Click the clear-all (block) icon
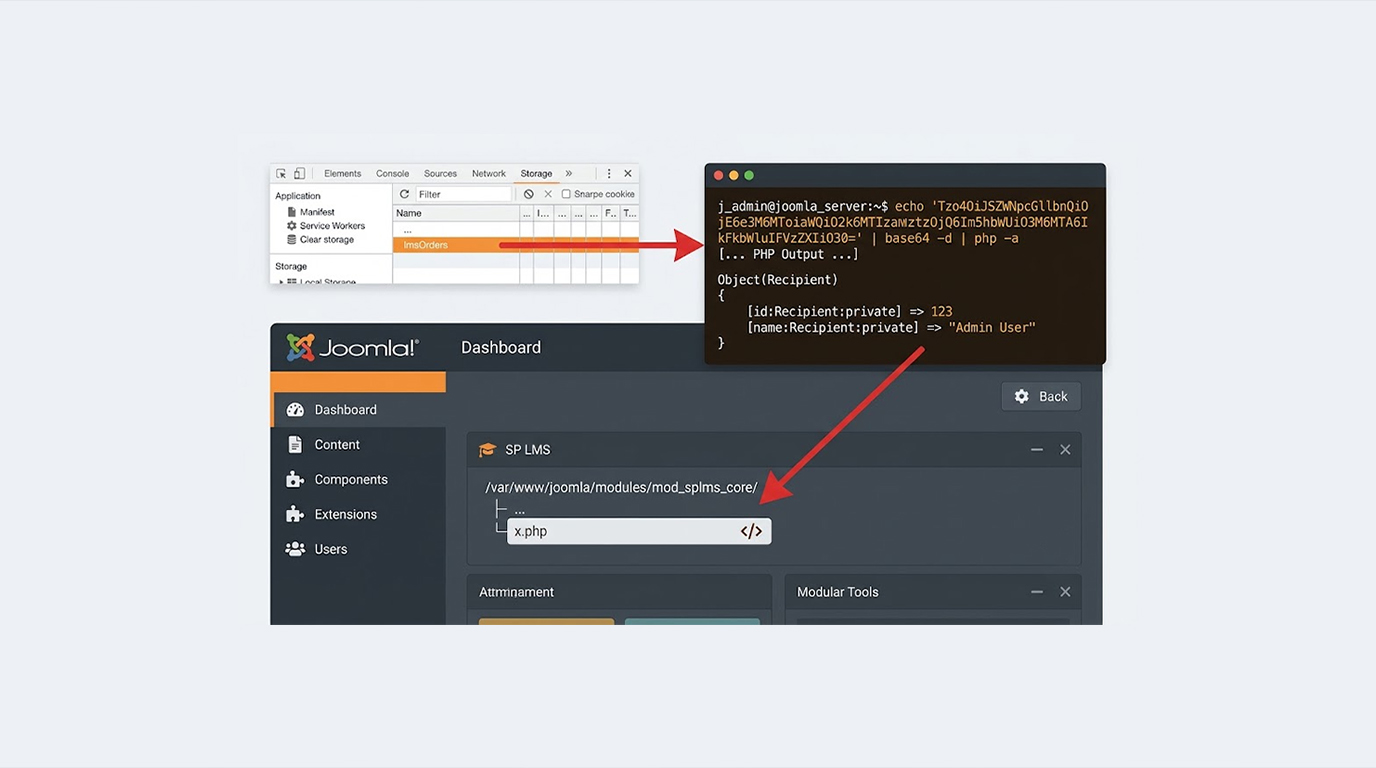1376x768 pixels. pyautogui.click(x=529, y=194)
